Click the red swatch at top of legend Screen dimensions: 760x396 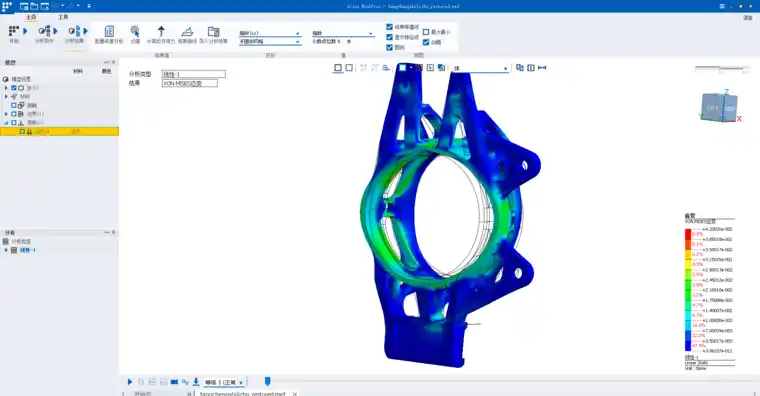click(x=688, y=234)
